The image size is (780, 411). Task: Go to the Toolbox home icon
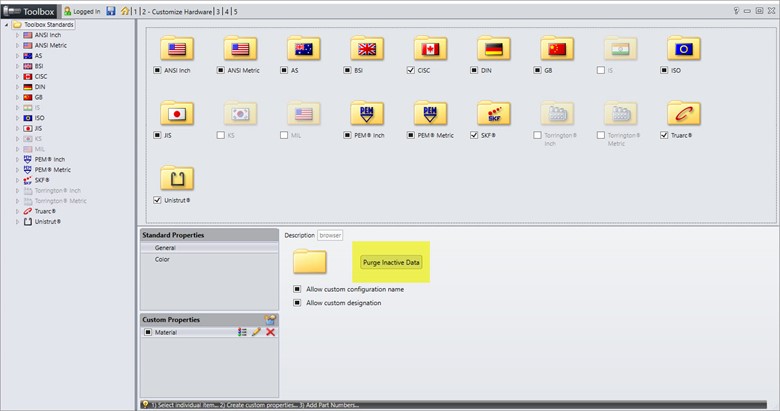tap(125, 11)
